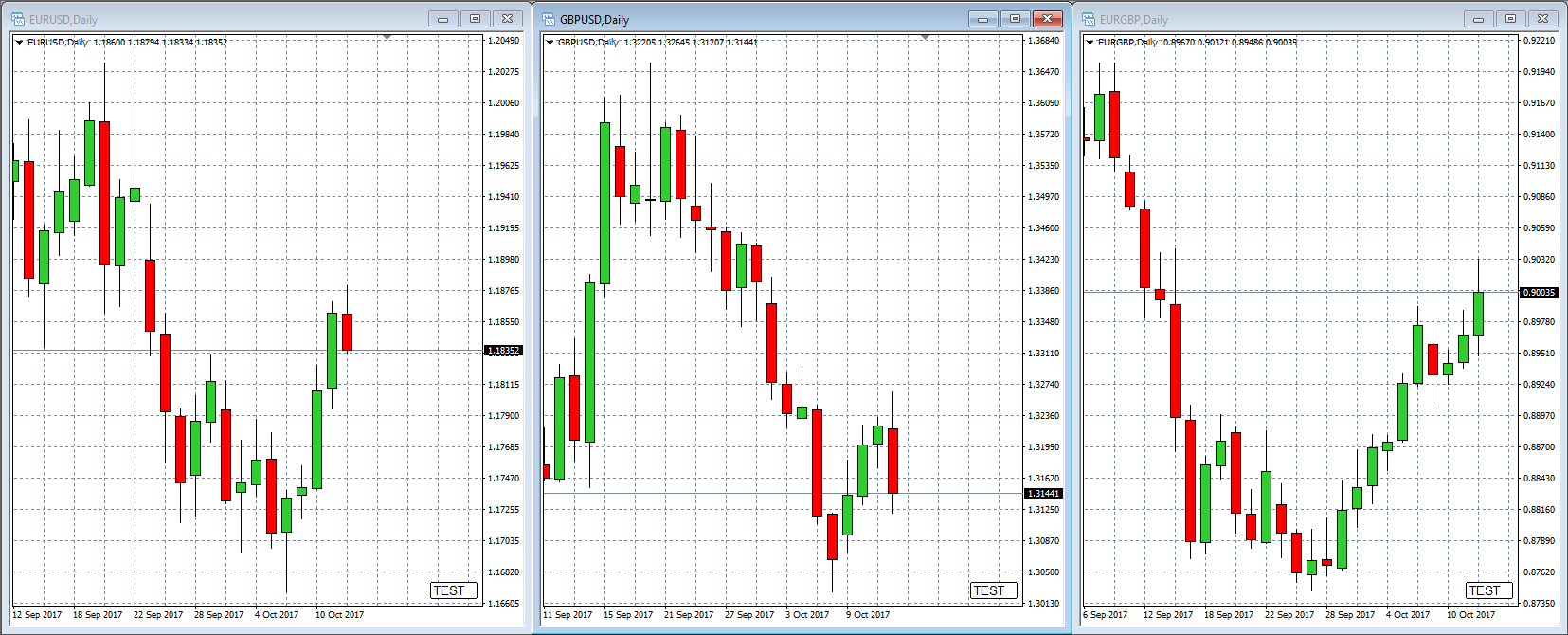The height and width of the screenshot is (635, 1568).
Task: Click the 1.19410 price level on EURUSD scale
Action: point(503,197)
